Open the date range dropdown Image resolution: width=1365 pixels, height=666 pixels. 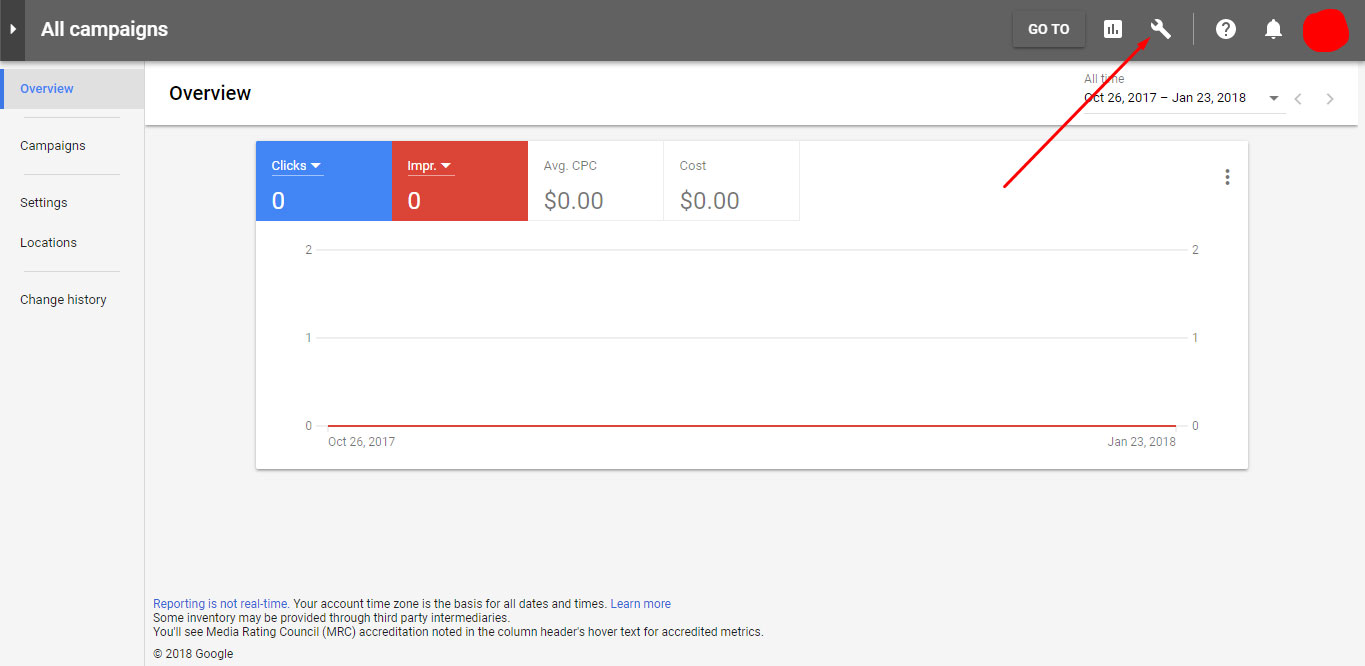pos(1183,98)
